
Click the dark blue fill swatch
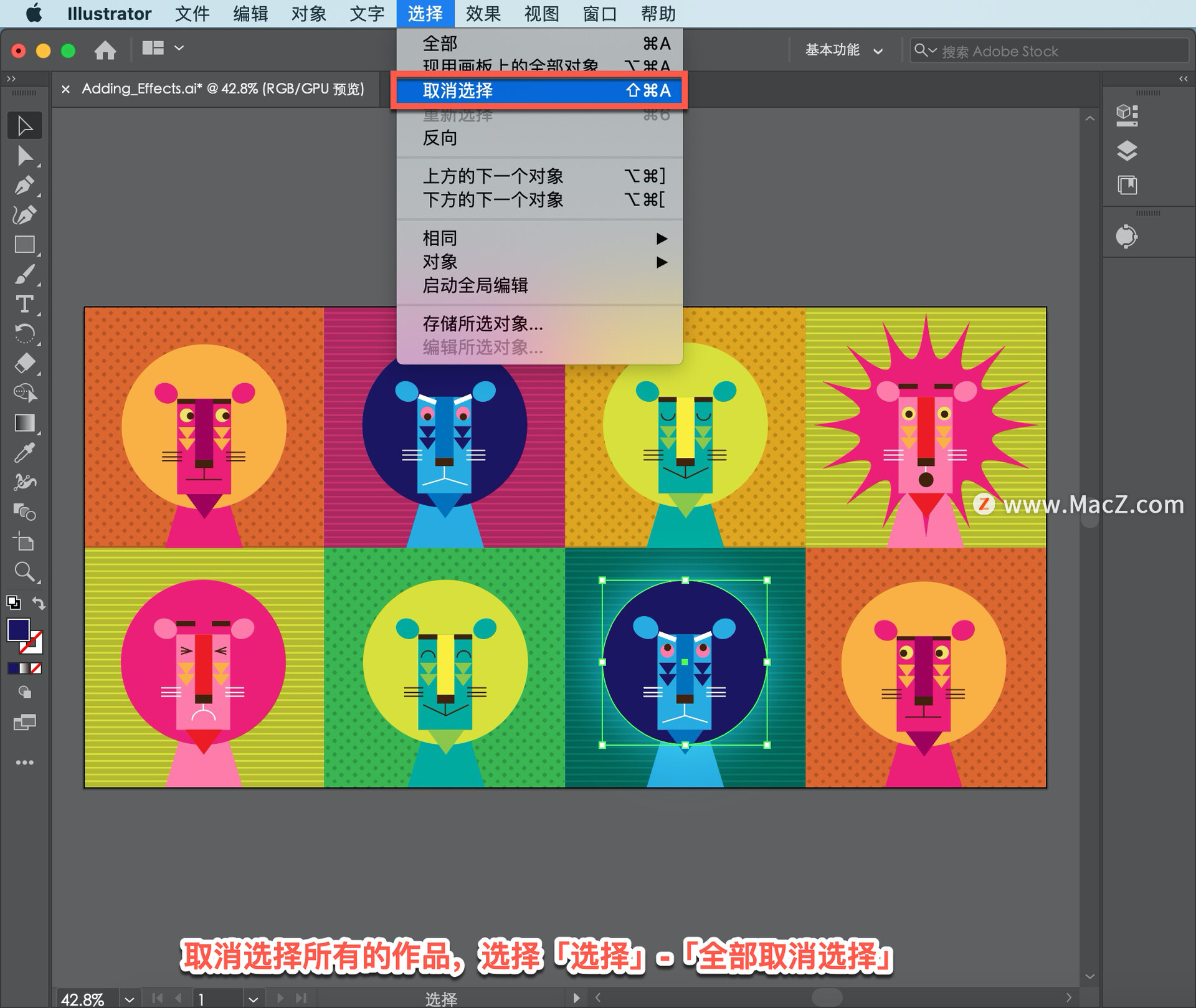17,630
